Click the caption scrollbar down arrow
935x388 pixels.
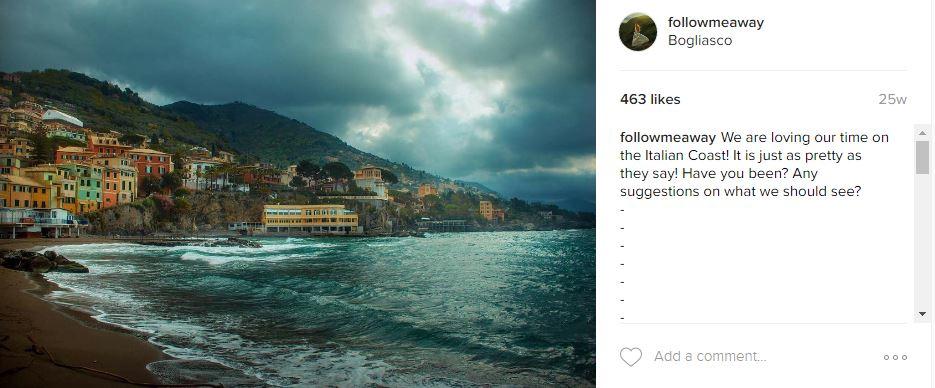(x=922, y=313)
